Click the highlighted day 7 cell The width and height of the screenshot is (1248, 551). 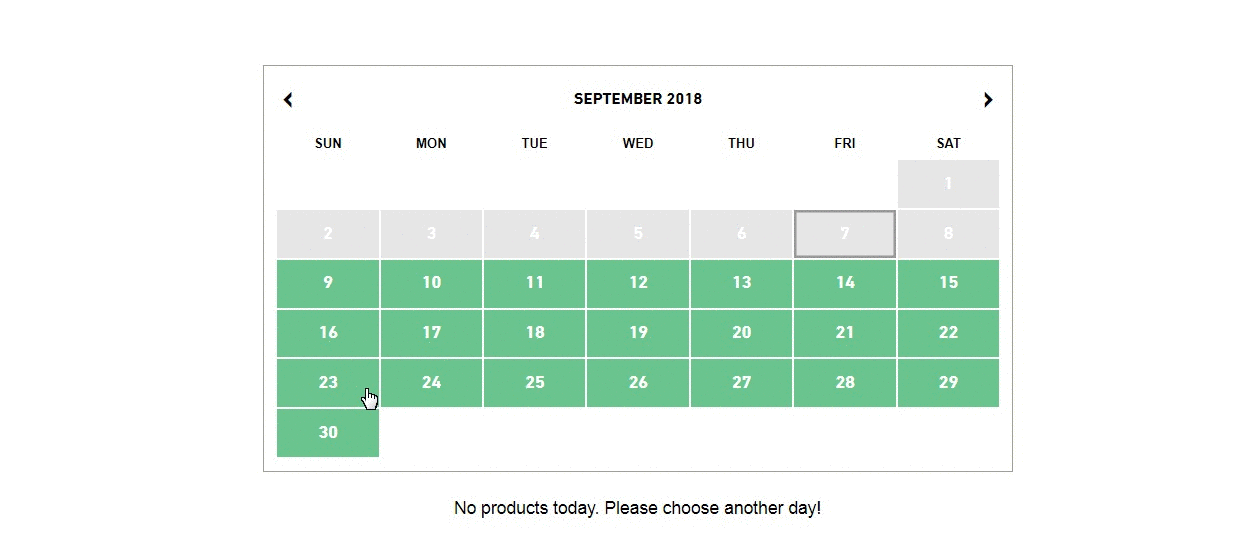(x=845, y=234)
